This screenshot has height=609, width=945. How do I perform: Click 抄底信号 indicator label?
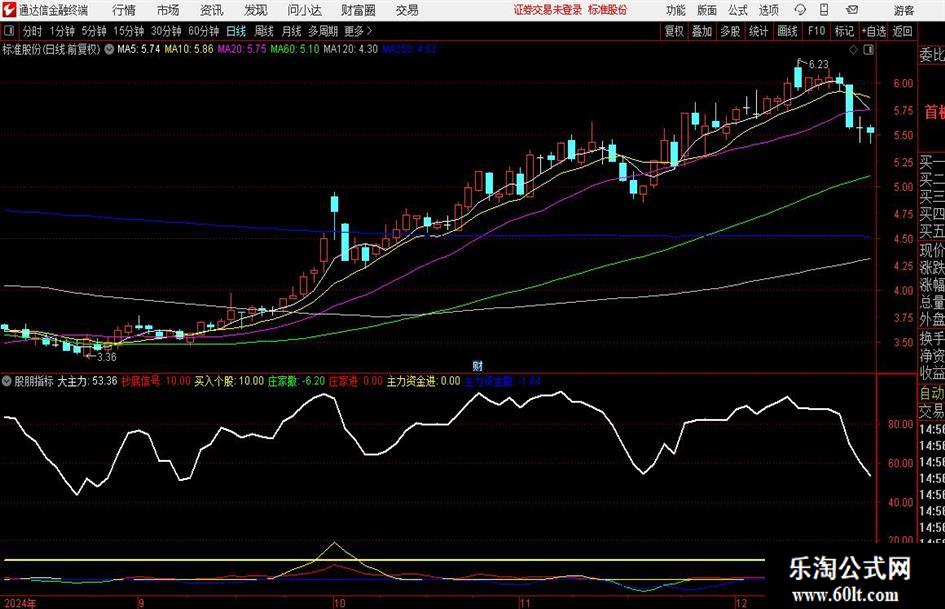[140, 381]
